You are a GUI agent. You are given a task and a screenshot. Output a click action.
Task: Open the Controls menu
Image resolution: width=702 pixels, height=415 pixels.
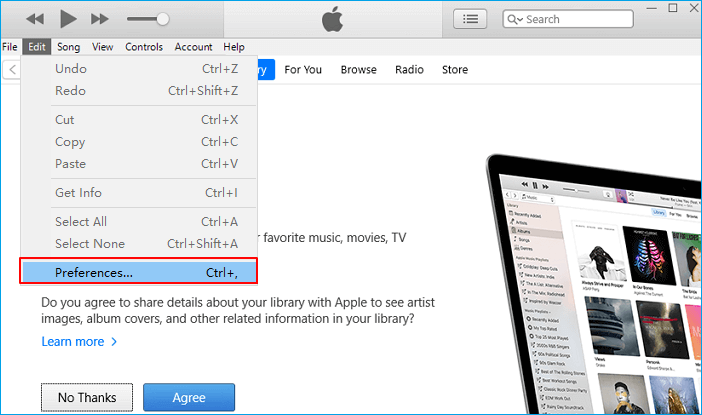[x=144, y=47]
